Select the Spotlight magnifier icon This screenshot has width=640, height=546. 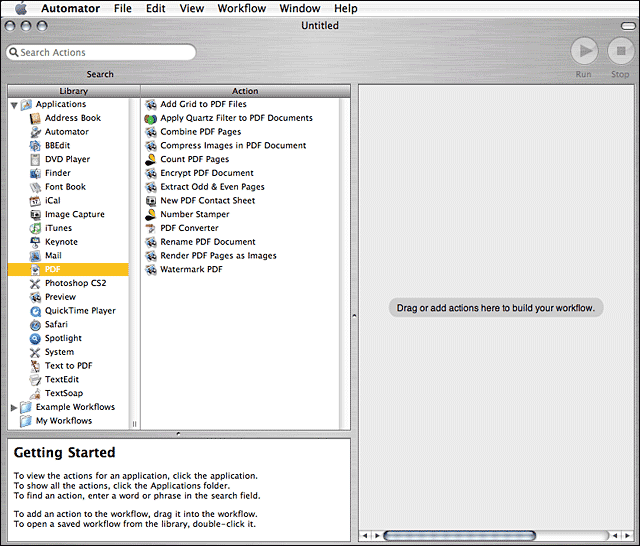(35, 339)
